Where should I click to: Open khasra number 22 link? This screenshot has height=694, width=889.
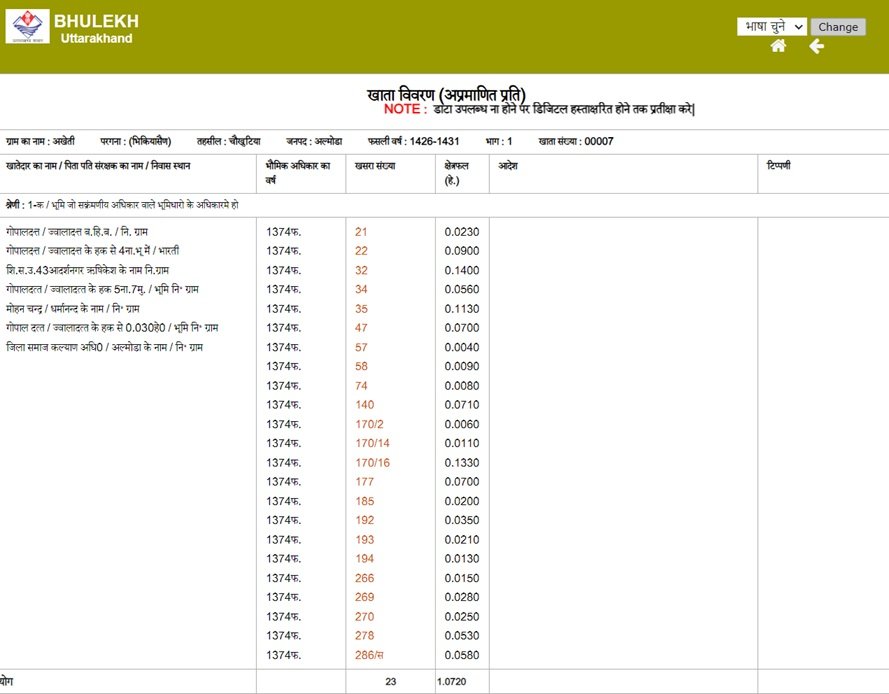[x=361, y=251]
